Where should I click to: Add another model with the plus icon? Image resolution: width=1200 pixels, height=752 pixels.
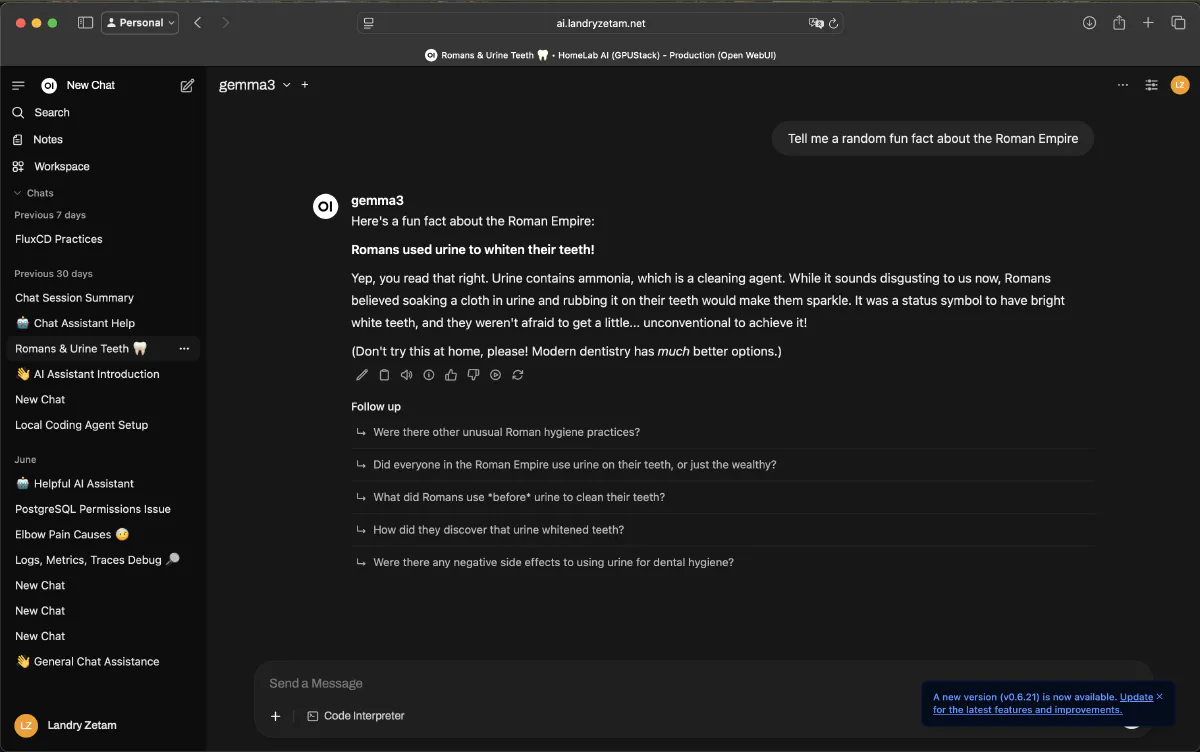pyautogui.click(x=305, y=85)
